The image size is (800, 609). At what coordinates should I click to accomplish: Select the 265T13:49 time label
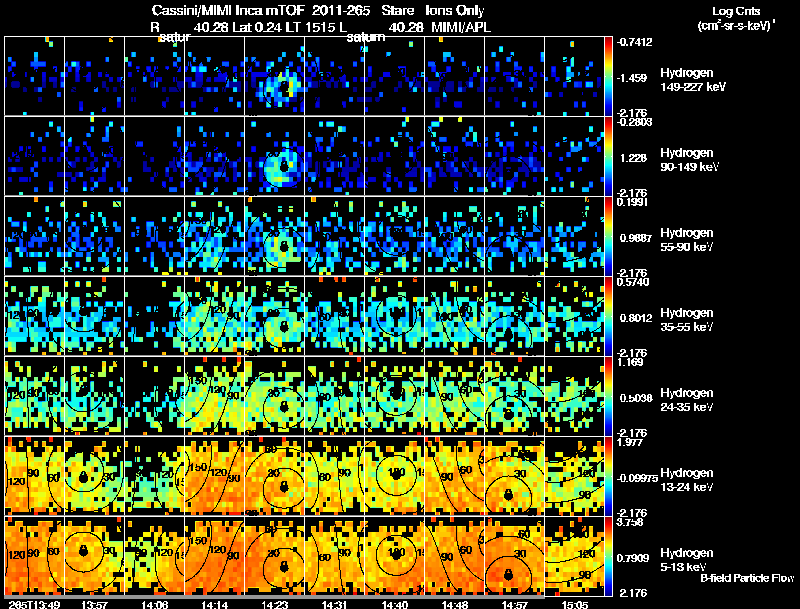35,604
